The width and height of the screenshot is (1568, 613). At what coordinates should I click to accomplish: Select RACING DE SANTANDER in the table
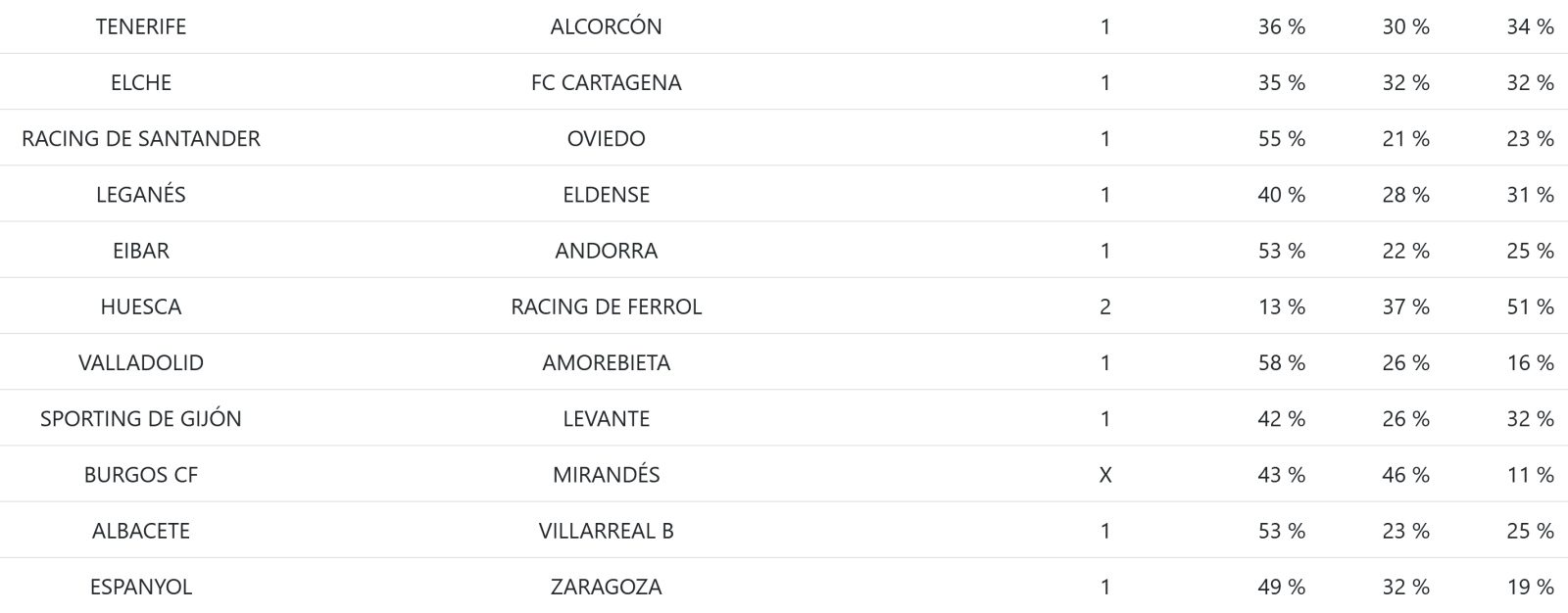click(141, 138)
